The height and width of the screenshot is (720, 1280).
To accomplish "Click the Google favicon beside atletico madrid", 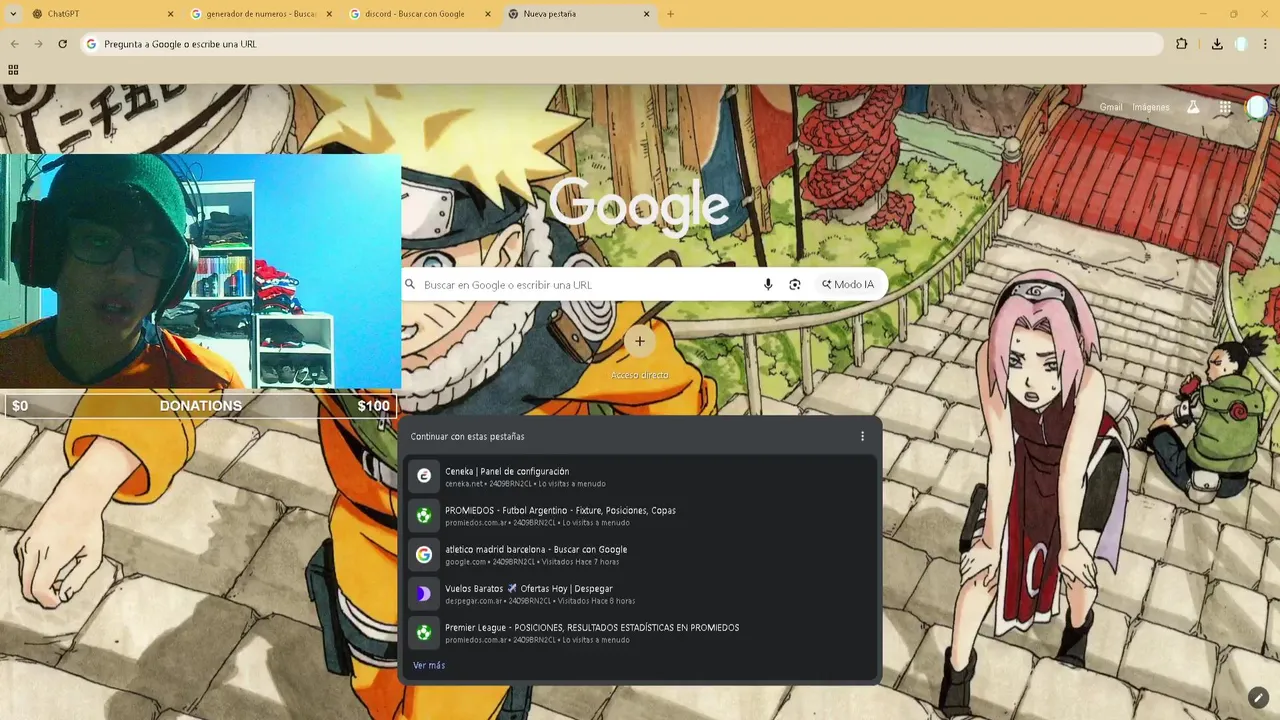I will (x=424, y=554).
